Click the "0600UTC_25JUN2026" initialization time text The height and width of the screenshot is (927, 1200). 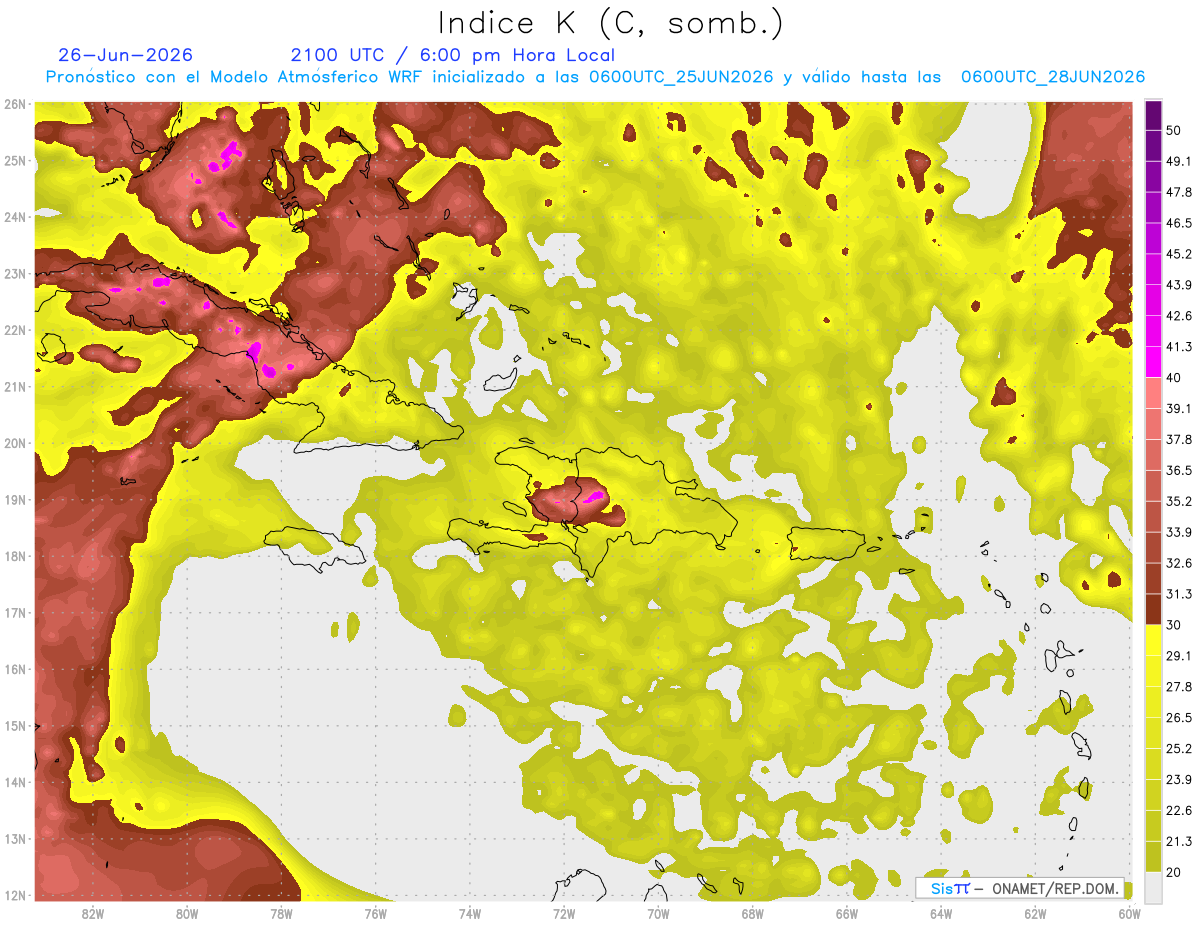point(683,77)
